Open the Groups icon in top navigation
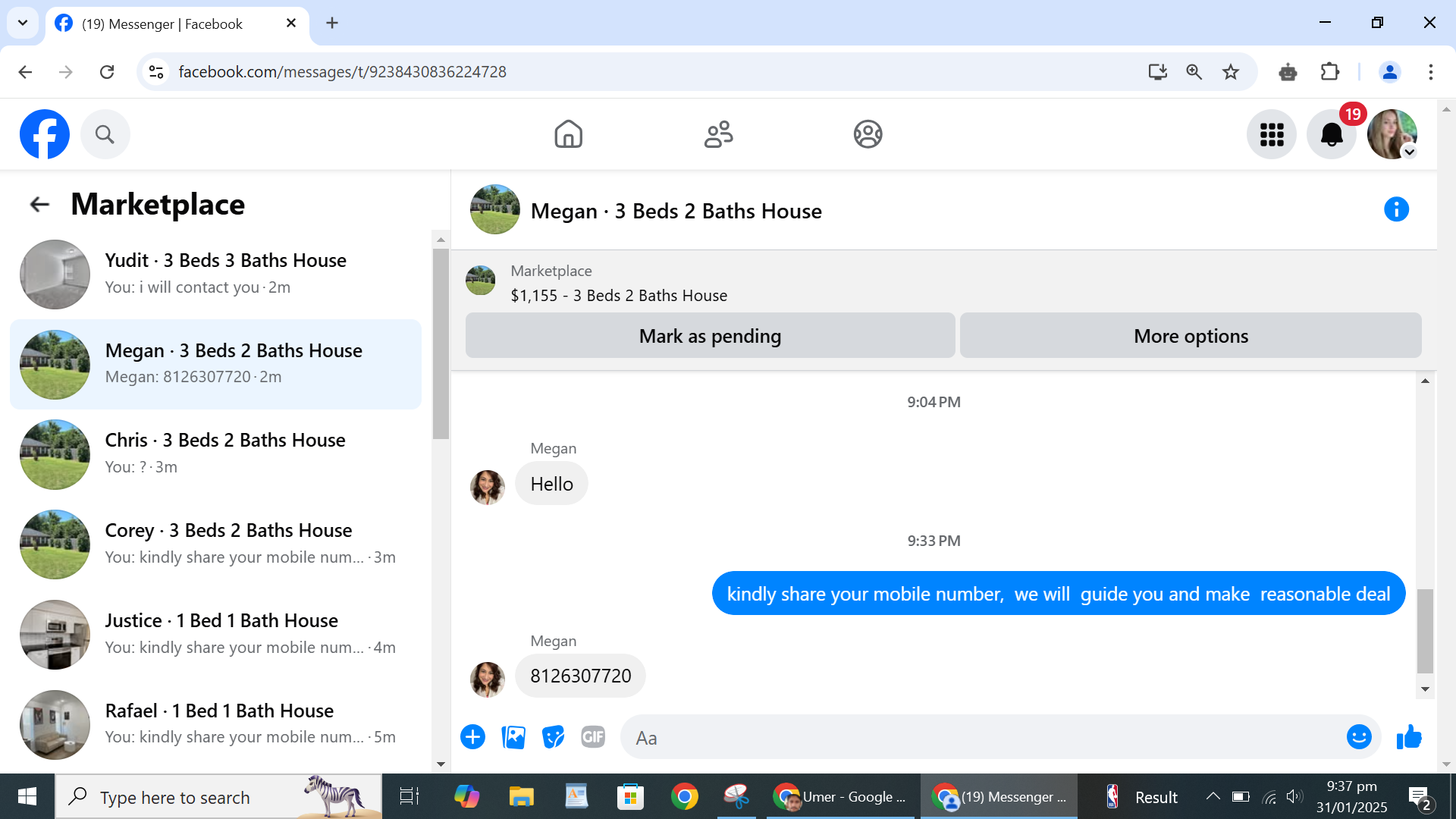Screen dimensions: 1456x819 868,134
